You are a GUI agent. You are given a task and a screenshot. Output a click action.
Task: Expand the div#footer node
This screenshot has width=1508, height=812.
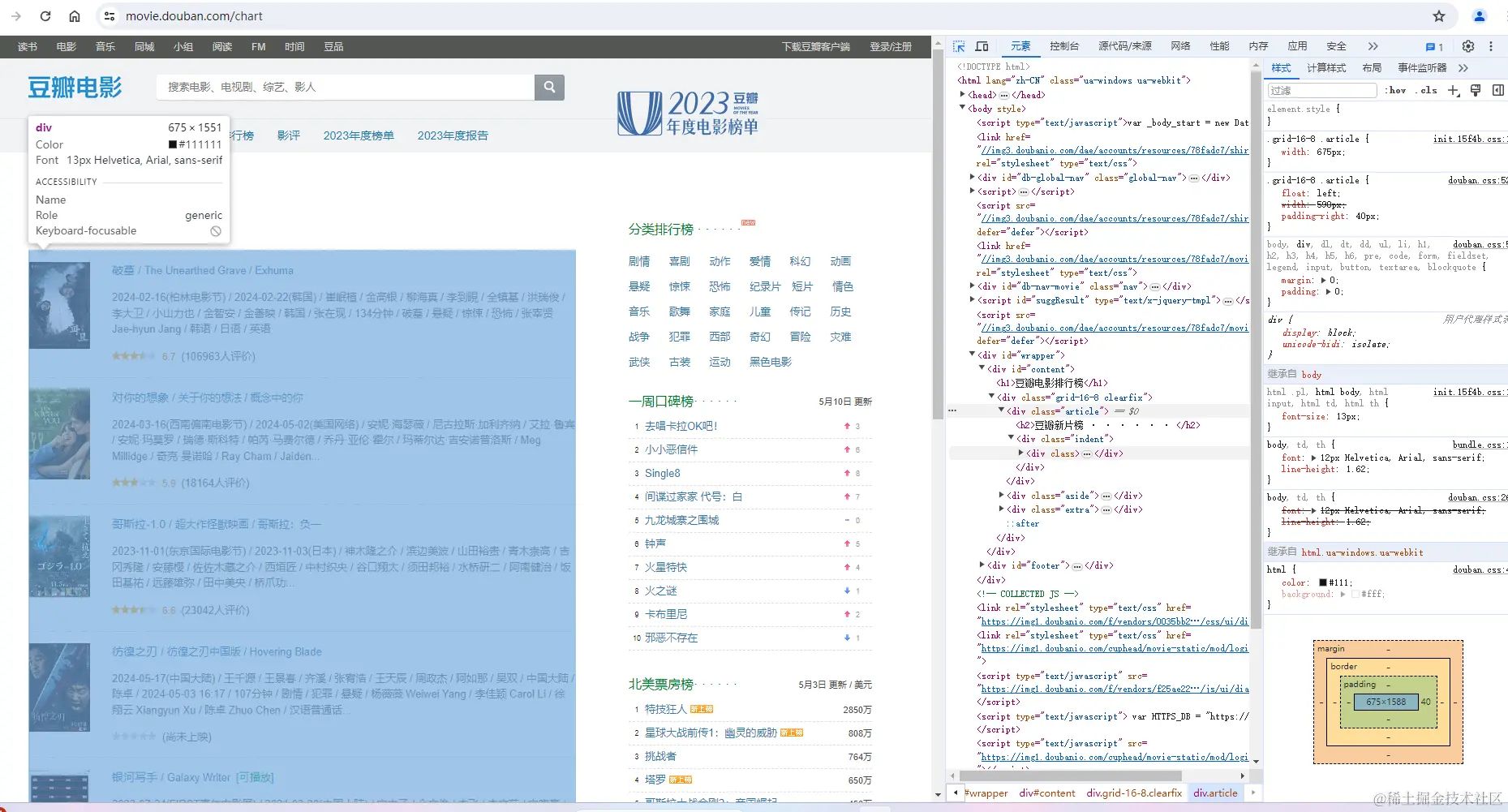[982, 565]
